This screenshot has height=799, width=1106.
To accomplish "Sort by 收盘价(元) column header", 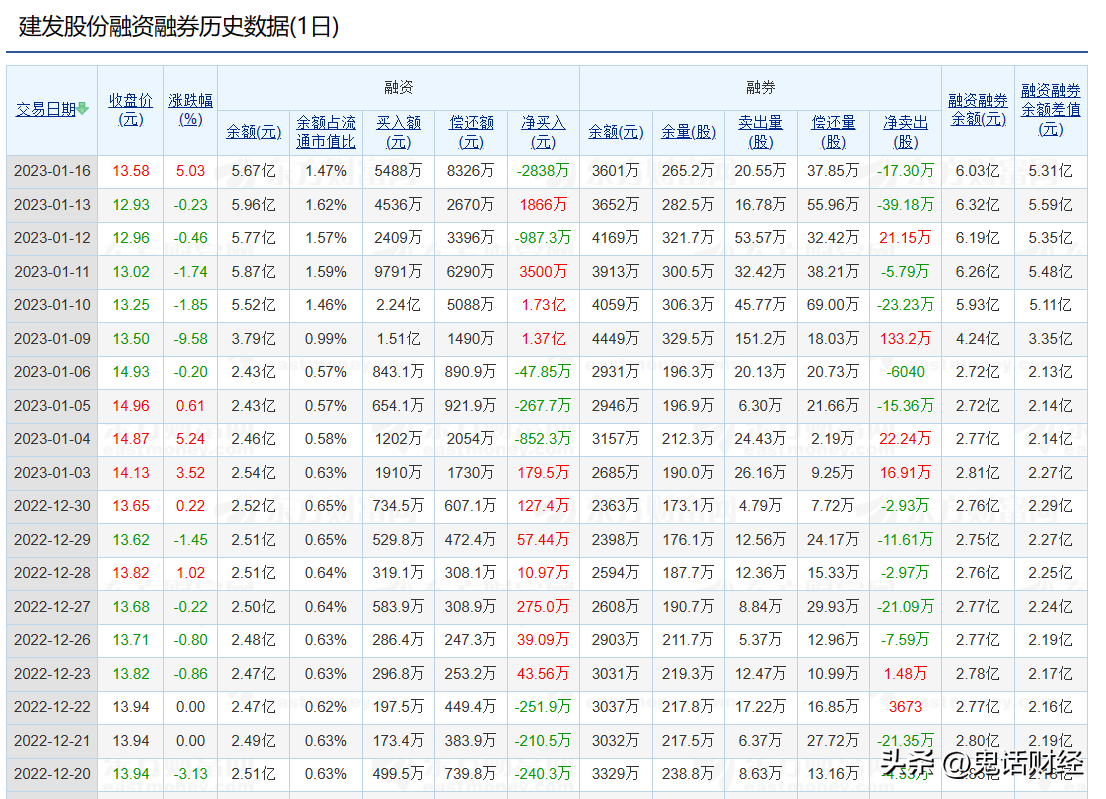I will [130, 109].
